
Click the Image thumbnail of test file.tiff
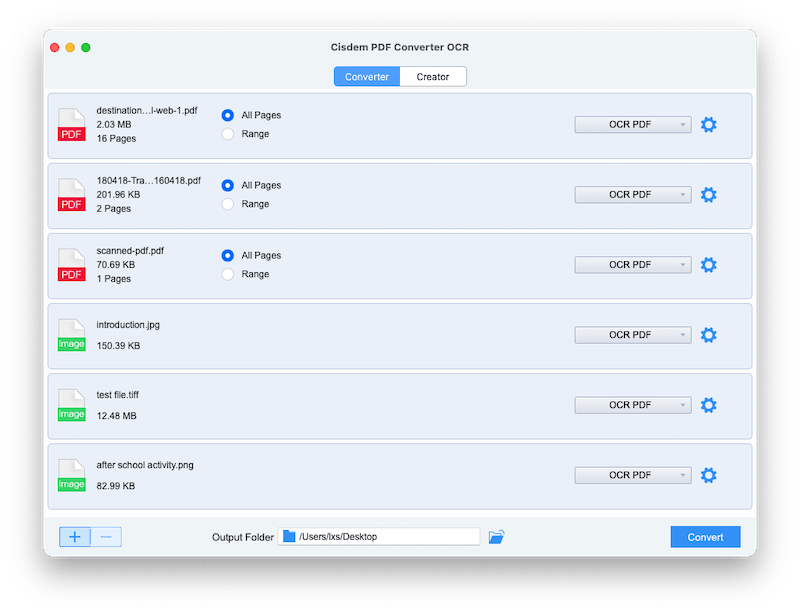pyautogui.click(x=71, y=404)
